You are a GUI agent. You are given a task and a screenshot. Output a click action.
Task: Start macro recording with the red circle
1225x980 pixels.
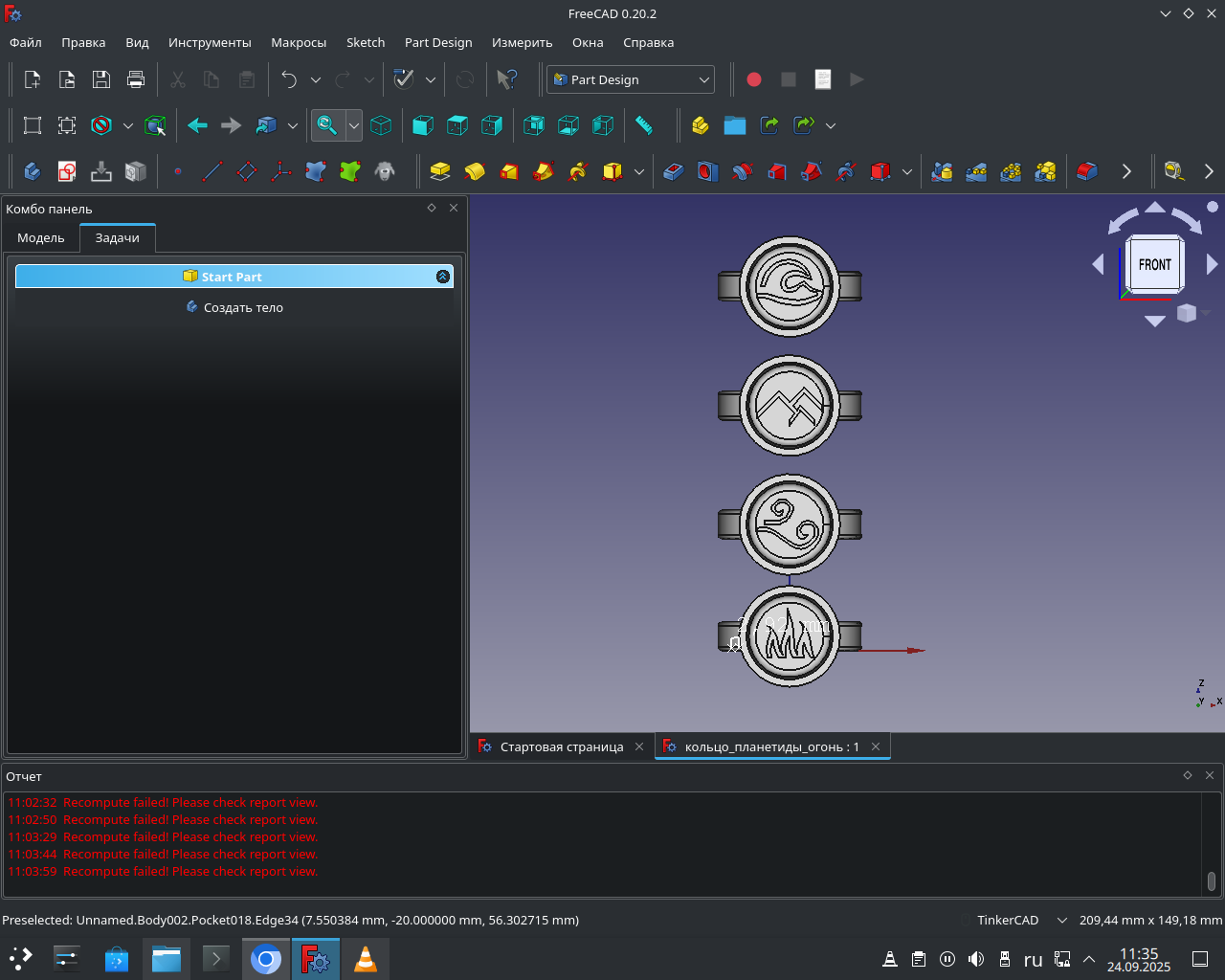pos(754,79)
